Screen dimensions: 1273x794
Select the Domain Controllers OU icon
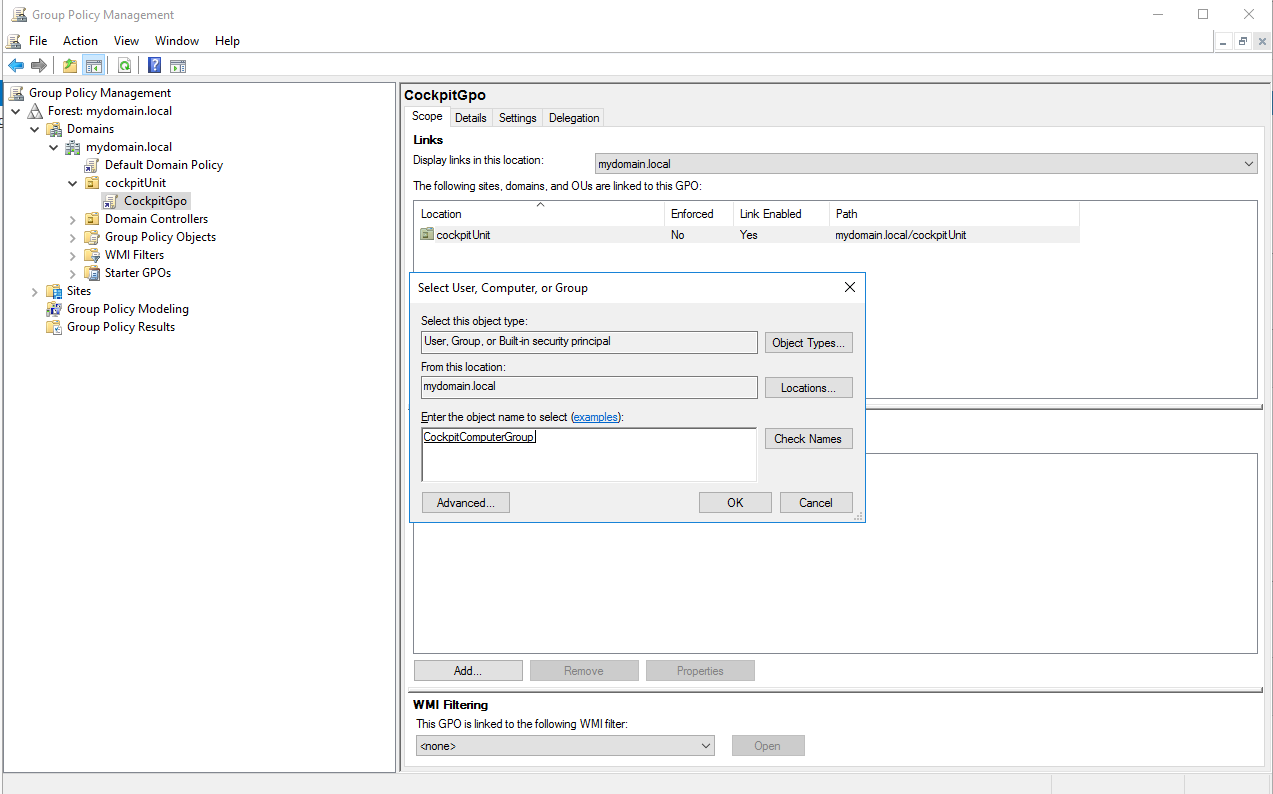[x=92, y=219]
